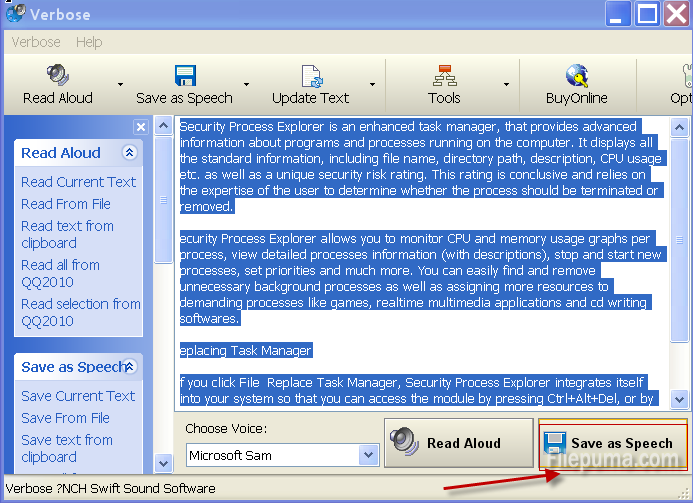Open the Help menu
693x503 pixels.
(x=89, y=42)
